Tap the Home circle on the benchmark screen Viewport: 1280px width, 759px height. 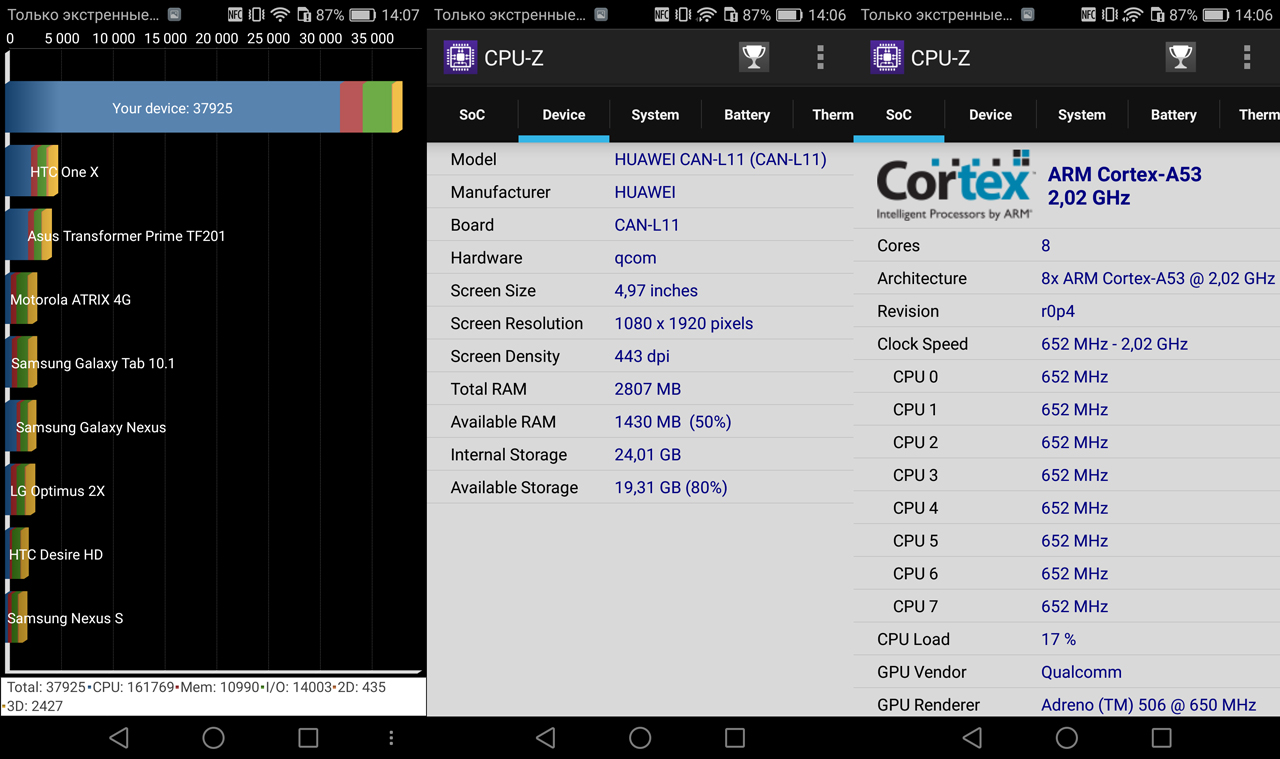click(x=213, y=738)
